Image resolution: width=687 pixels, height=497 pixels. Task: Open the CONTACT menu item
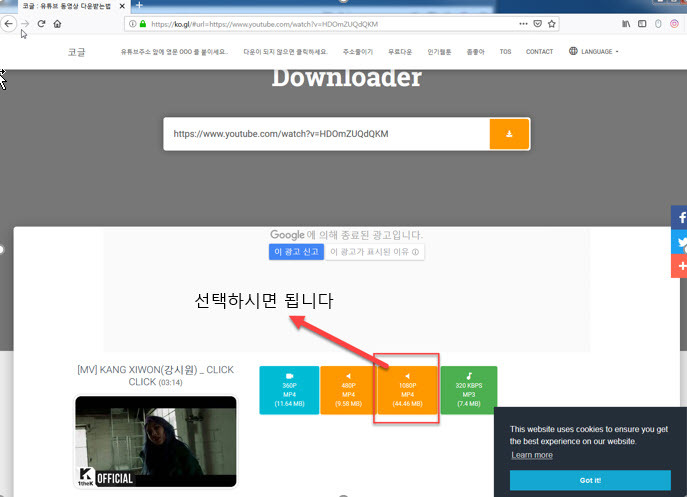(x=539, y=51)
